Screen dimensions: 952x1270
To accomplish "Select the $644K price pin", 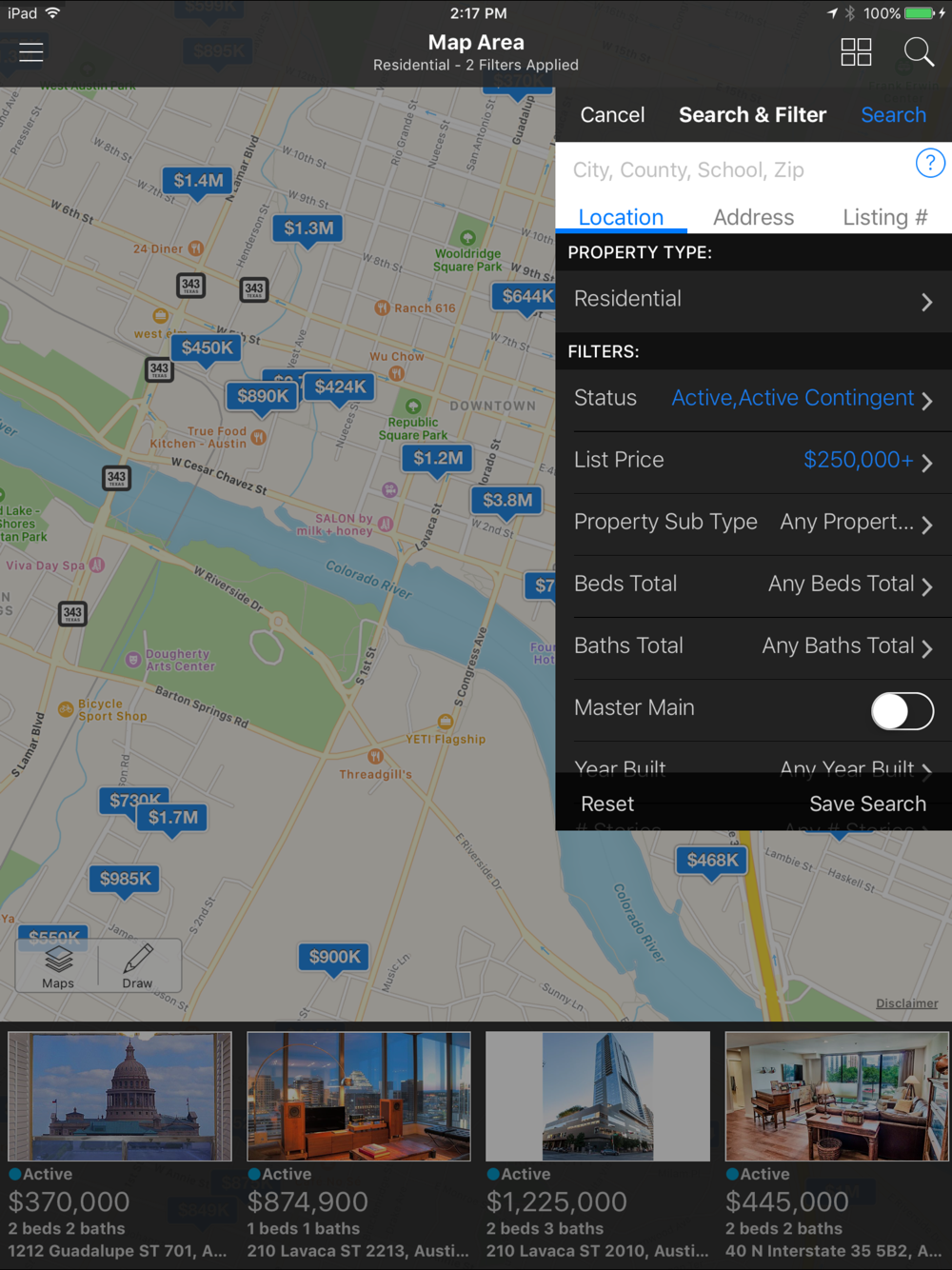I will 525,297.
